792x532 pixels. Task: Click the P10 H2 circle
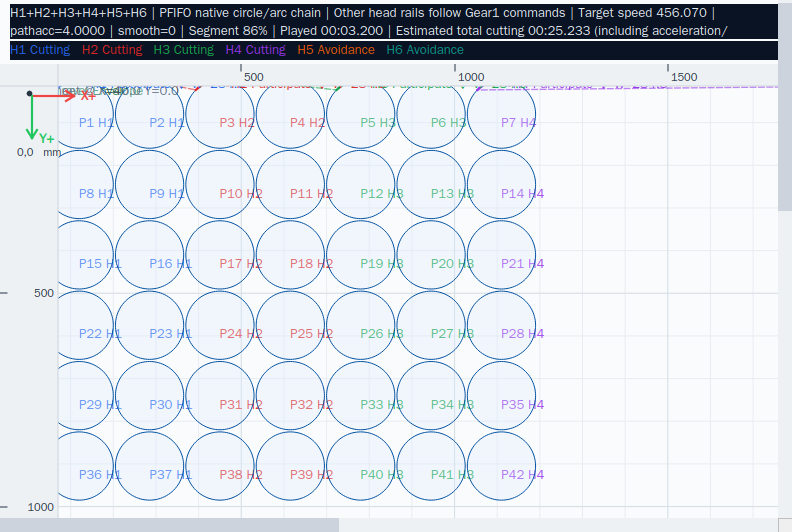pyautogui.click(x=220, y=184)
